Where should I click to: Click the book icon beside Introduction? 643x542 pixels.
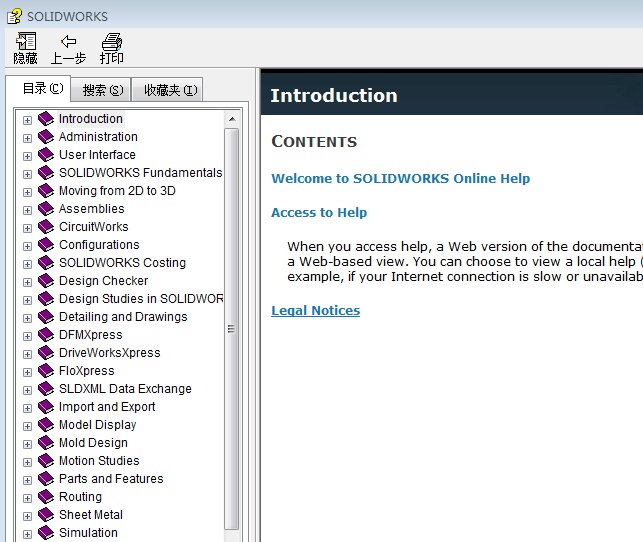click(x=46, y=119)
